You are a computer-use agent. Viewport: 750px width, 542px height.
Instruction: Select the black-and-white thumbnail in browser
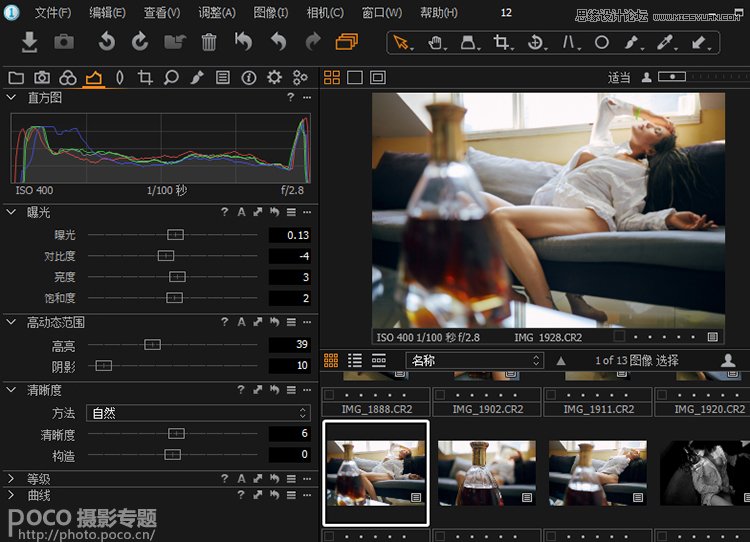[x=704, y=472]
